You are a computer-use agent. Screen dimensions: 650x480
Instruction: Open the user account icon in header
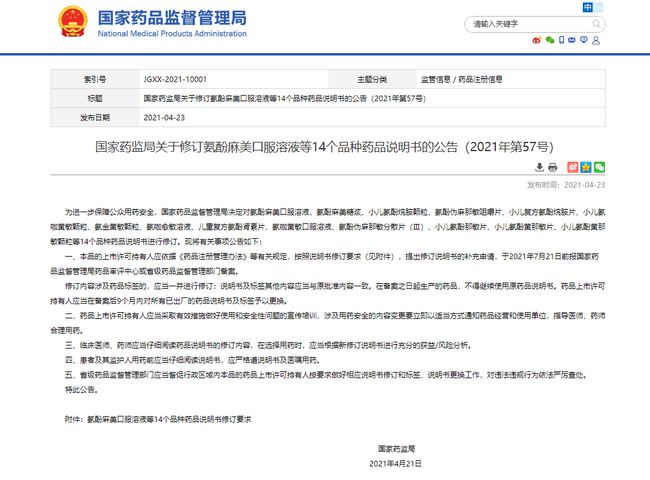click(x=596, y=40)
